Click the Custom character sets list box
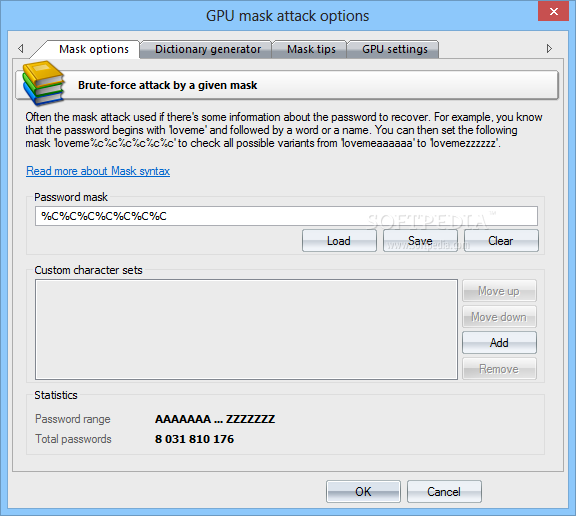The width and height of the screenshot is (576, 516). 246,329
